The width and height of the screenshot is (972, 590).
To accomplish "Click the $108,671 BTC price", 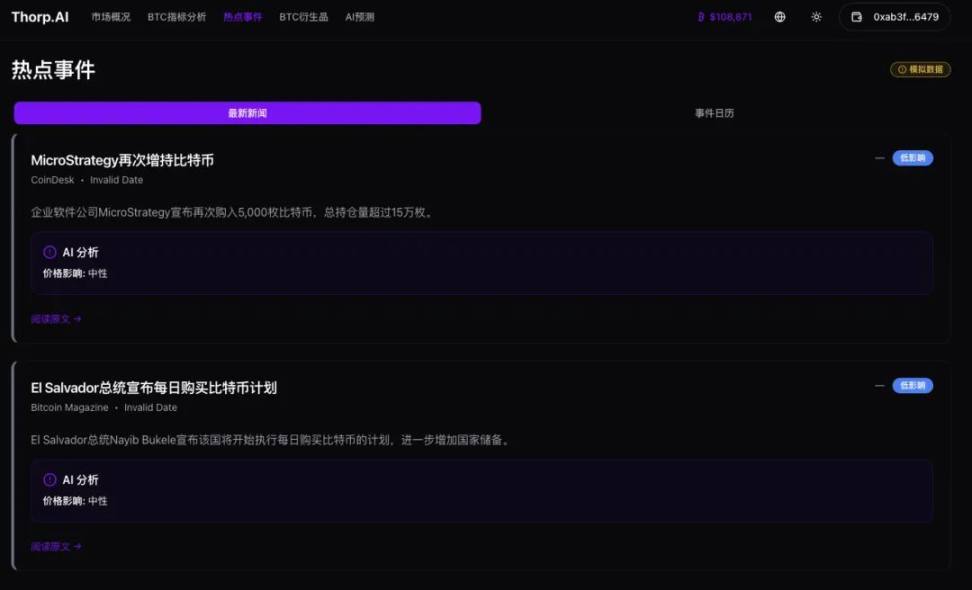I will tap(731, 17).
